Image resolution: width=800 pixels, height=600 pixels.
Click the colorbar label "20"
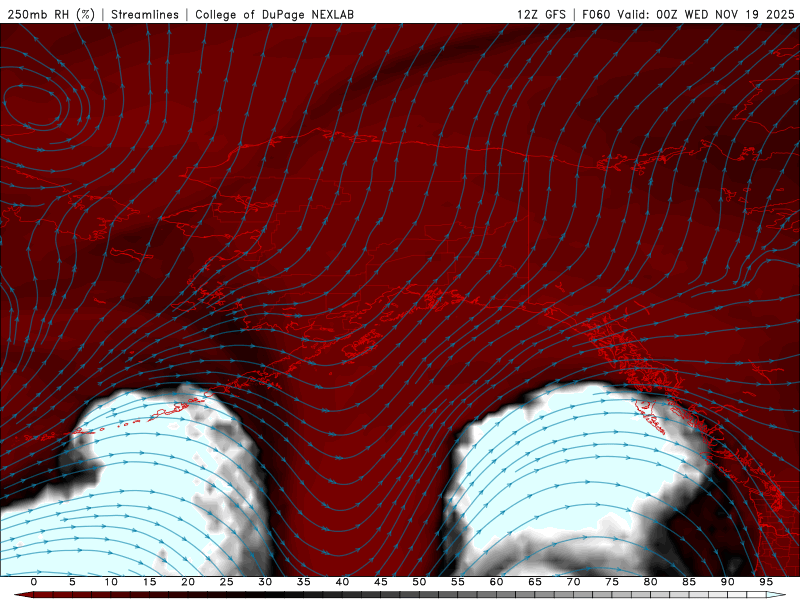click(188, 582)
